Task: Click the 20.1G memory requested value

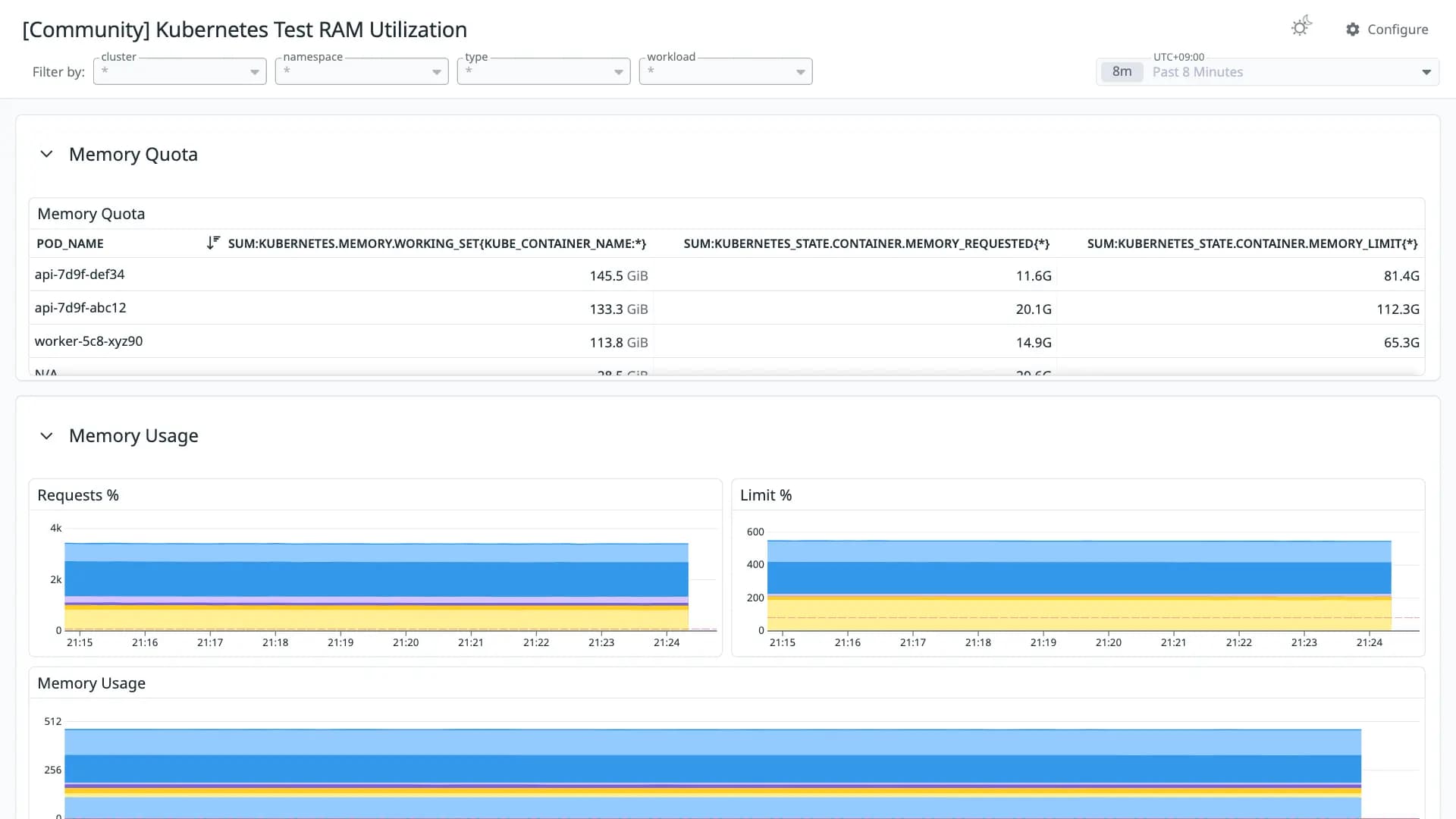Action: pos(1034,309)
